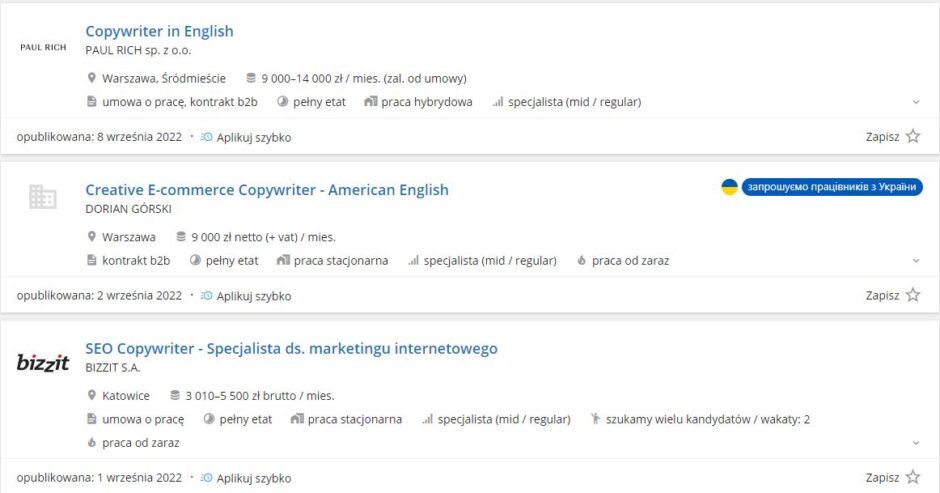The image size is (940, 493).
Task: Click location pin icon next to Warszawa, Śródmieście
Action: point(92,78)
